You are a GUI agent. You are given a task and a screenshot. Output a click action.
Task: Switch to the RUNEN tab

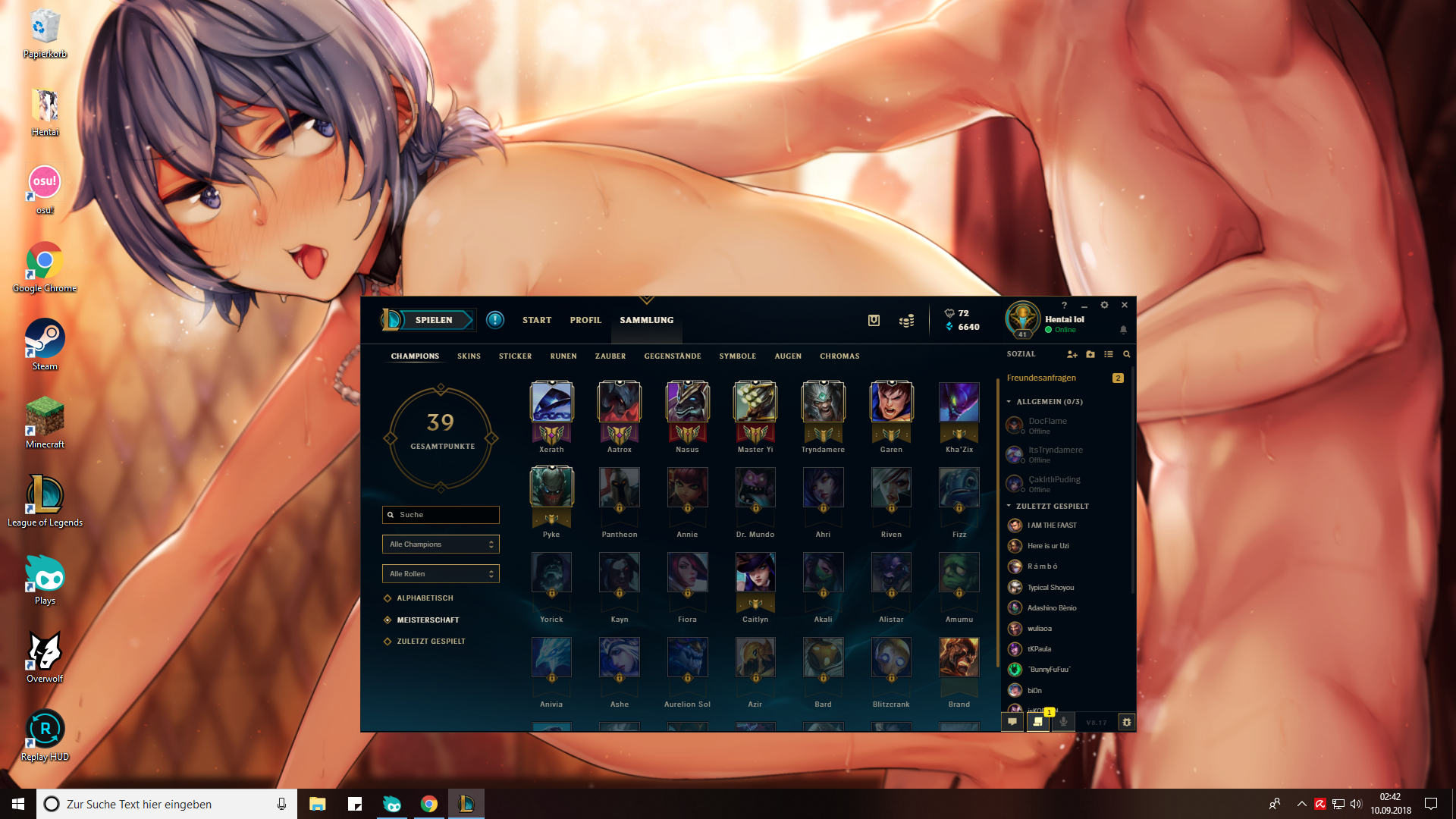point(563,356)
